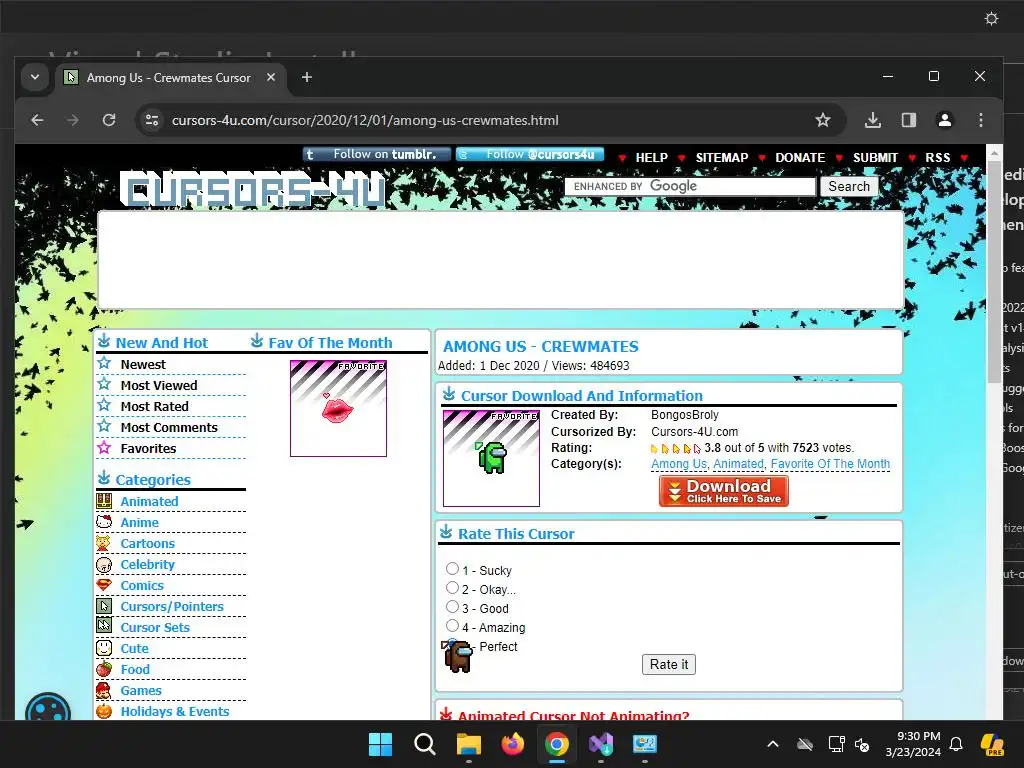Open Chrome three-dot menu
The height and width of the screenshot is (768, 1024).
(x=980, y=120)
